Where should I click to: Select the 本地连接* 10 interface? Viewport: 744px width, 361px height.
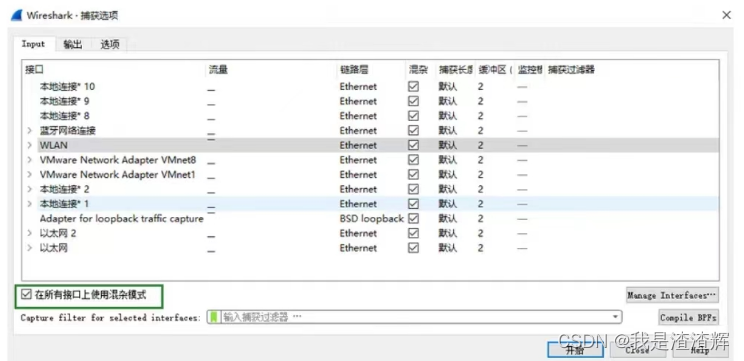[x=67, y=86]
